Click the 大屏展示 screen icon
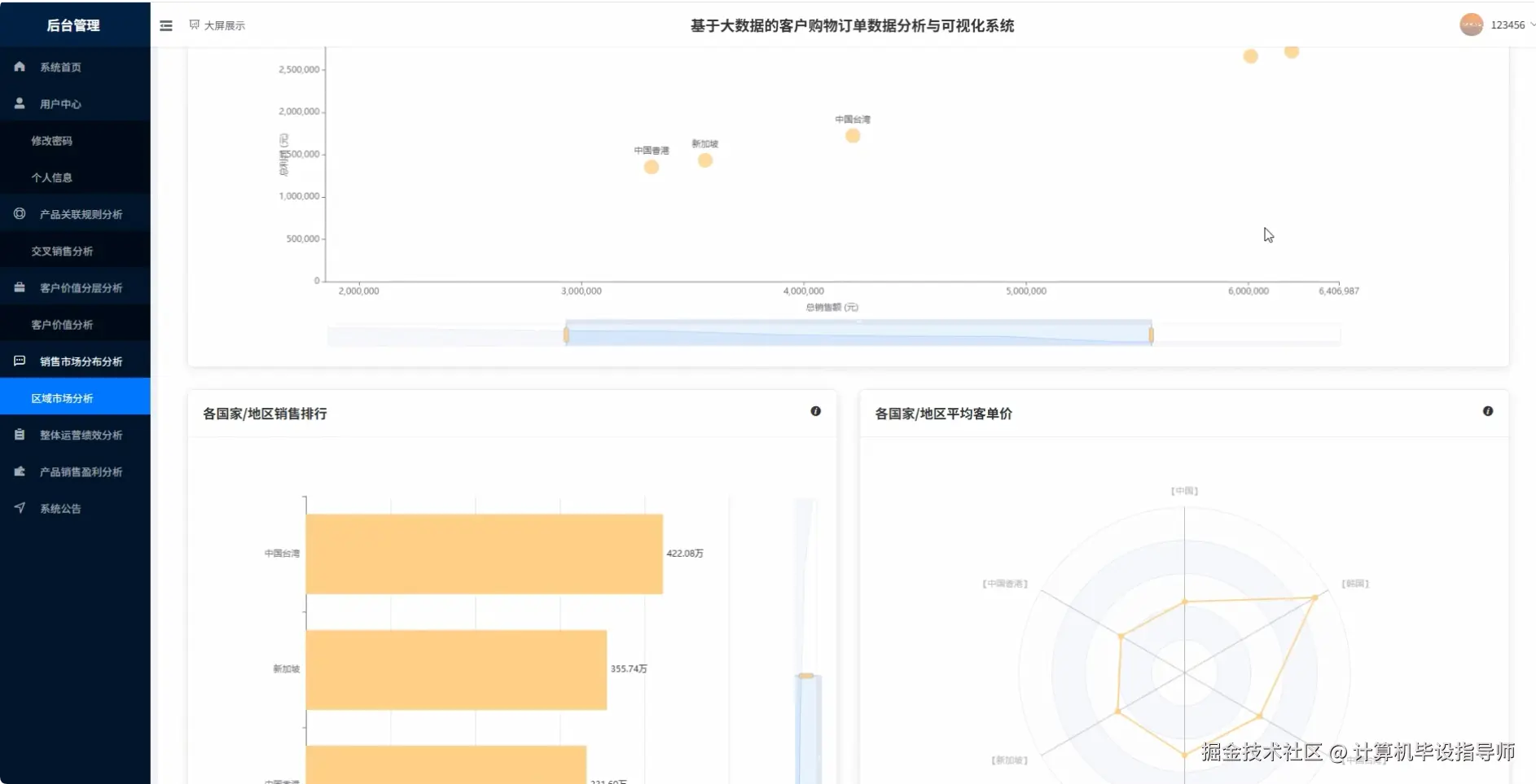 pyautogui.click(x=195, y=25)
